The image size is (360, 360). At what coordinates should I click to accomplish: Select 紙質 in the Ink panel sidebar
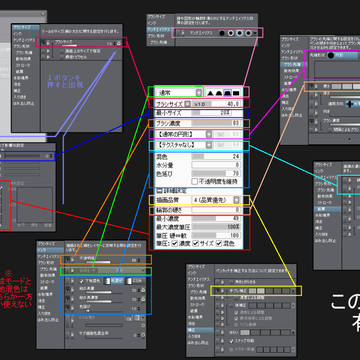tap(44, 288)
